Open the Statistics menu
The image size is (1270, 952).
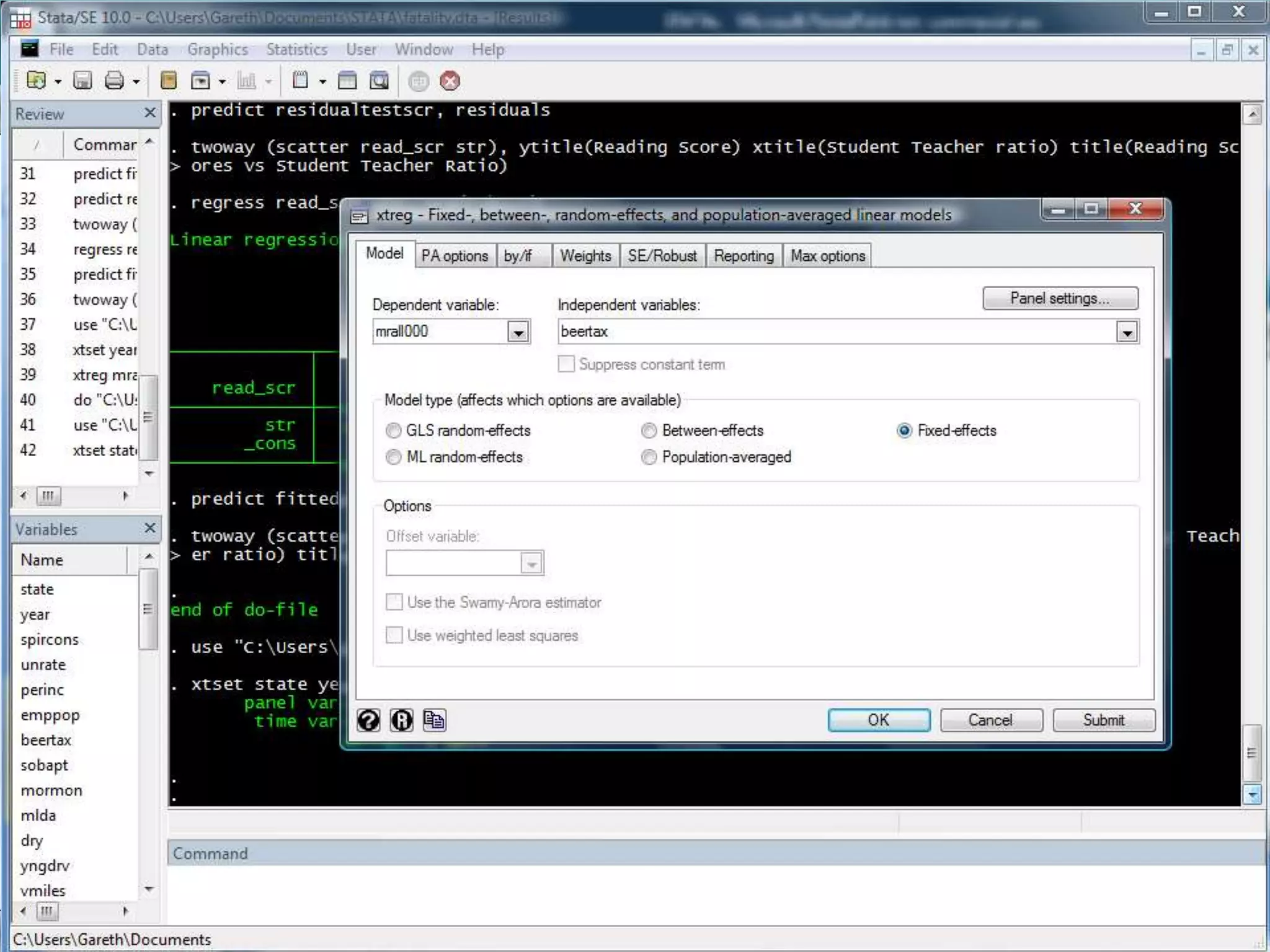pyautogui.click(x=296, y=50)
